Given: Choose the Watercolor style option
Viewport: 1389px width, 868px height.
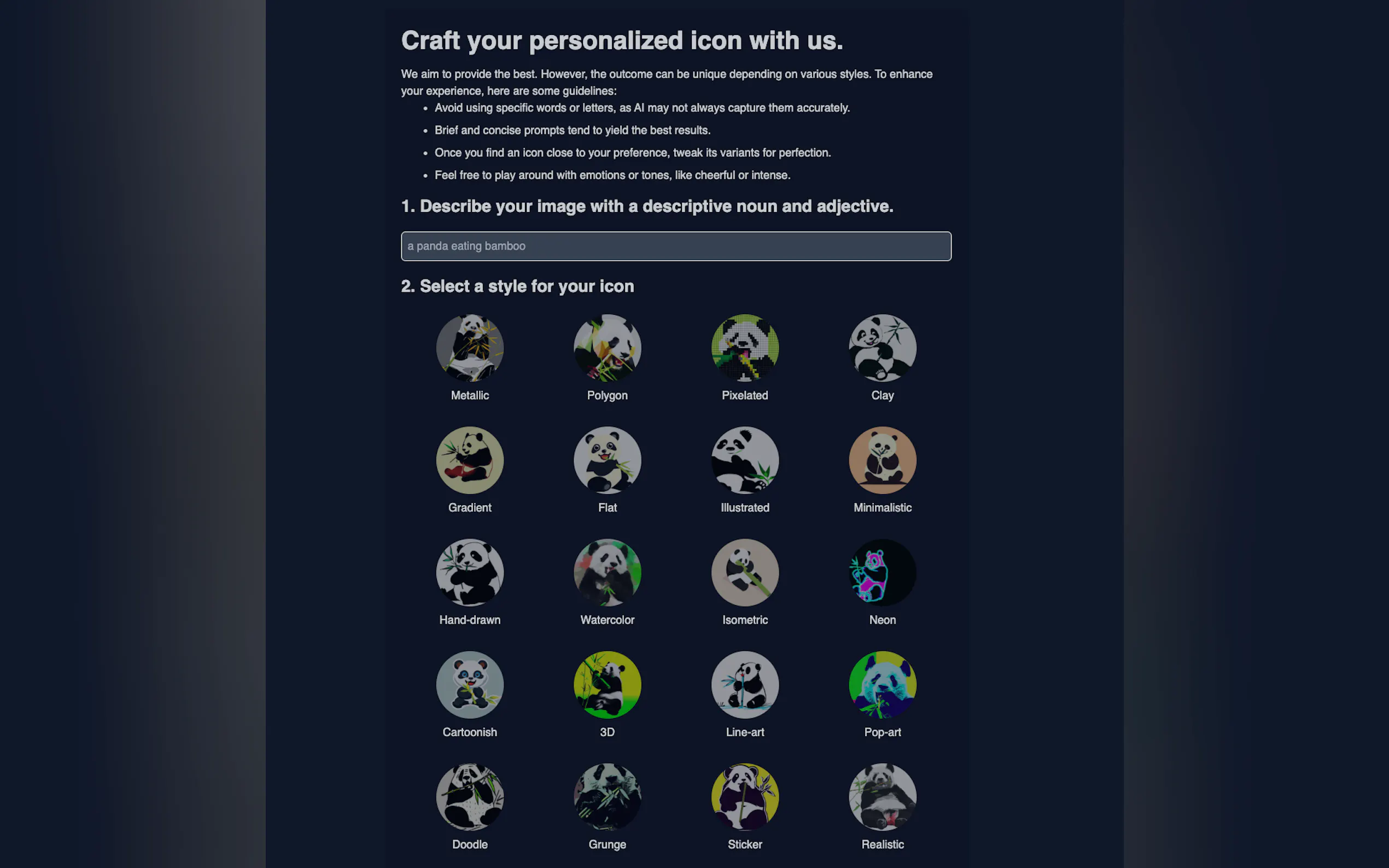Looking at the screenshot, I should pos(607,572).
